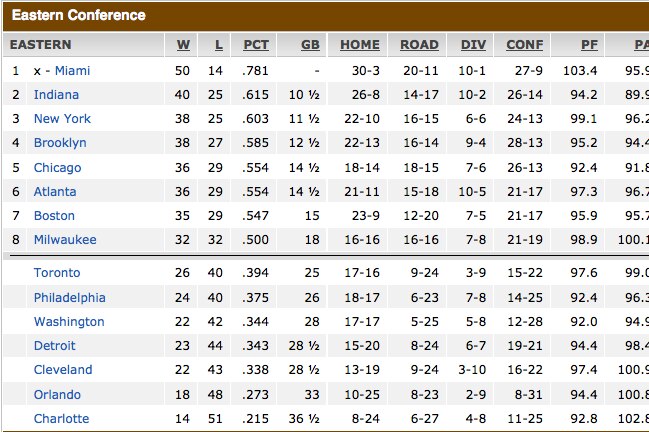Select the Brooklyn team link
The image size is (649, 432).
pos(60,143)
